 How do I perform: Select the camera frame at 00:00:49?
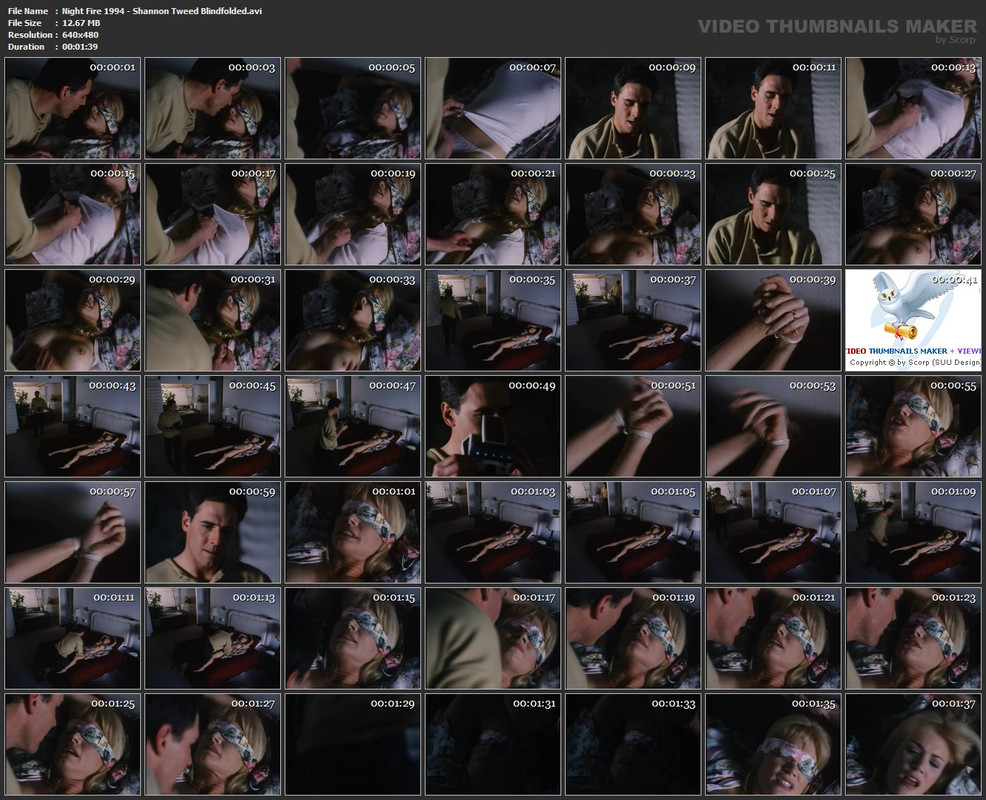coord(493,426)
